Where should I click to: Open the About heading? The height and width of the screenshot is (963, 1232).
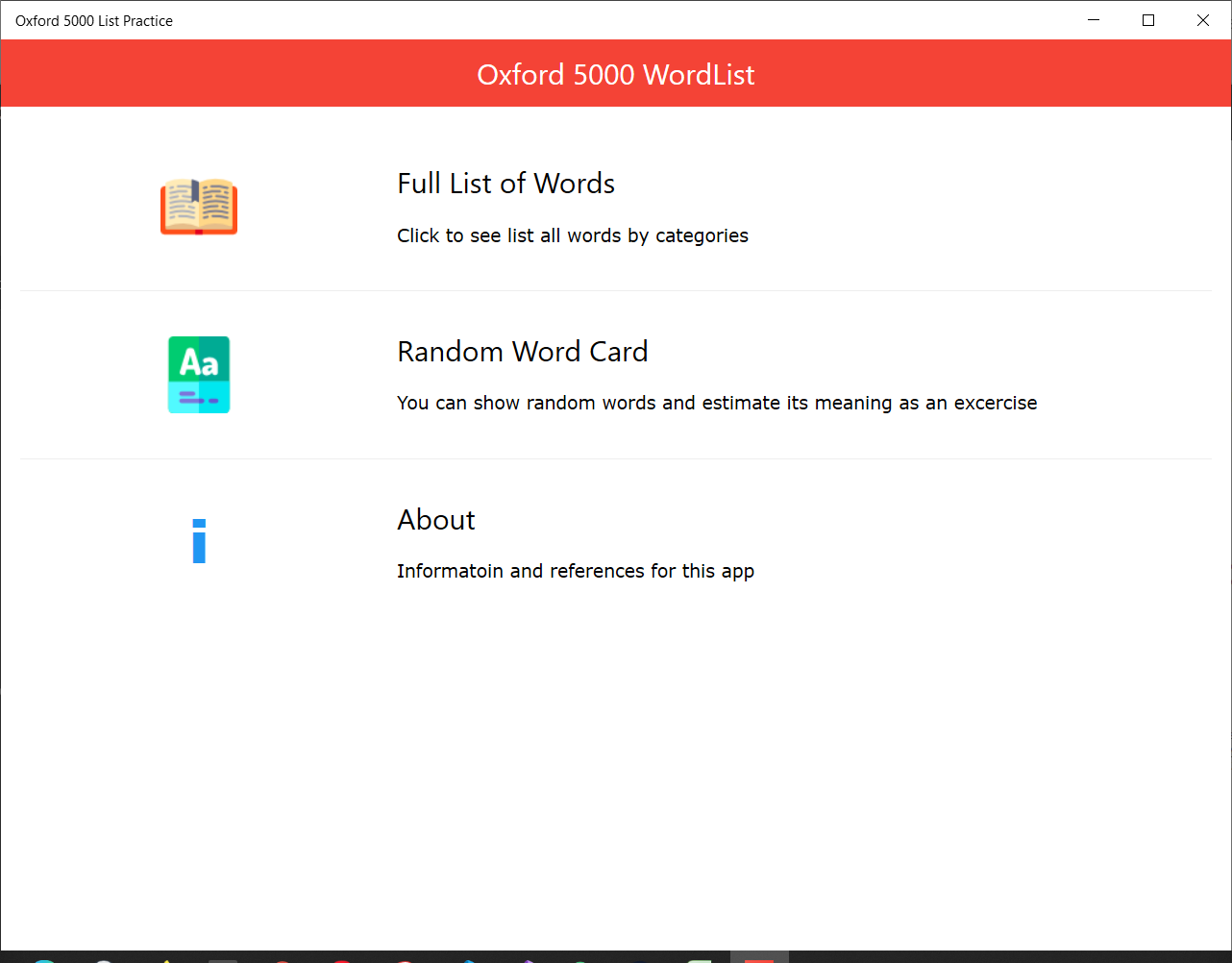436,520
